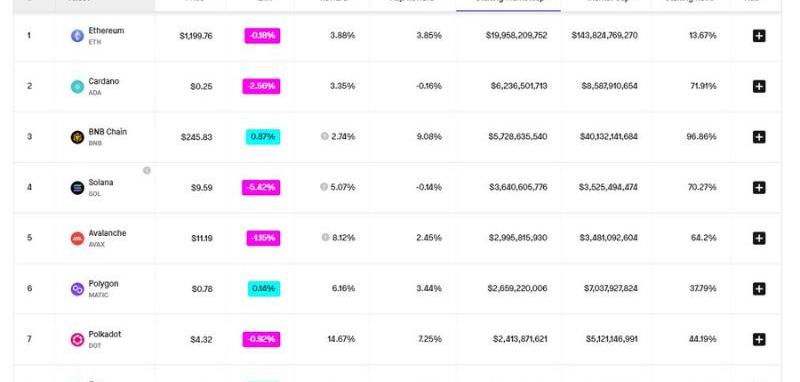The width and height of the screenshot is (800, 382).
Task: Click the Cardano ADA logo icon
Action: [77, 87]
